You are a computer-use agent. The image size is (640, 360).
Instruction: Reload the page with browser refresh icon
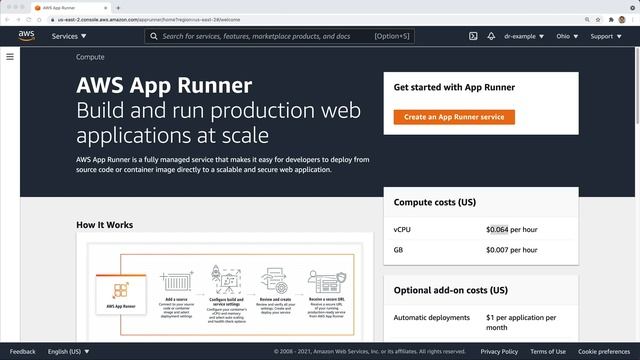[29, 20]
